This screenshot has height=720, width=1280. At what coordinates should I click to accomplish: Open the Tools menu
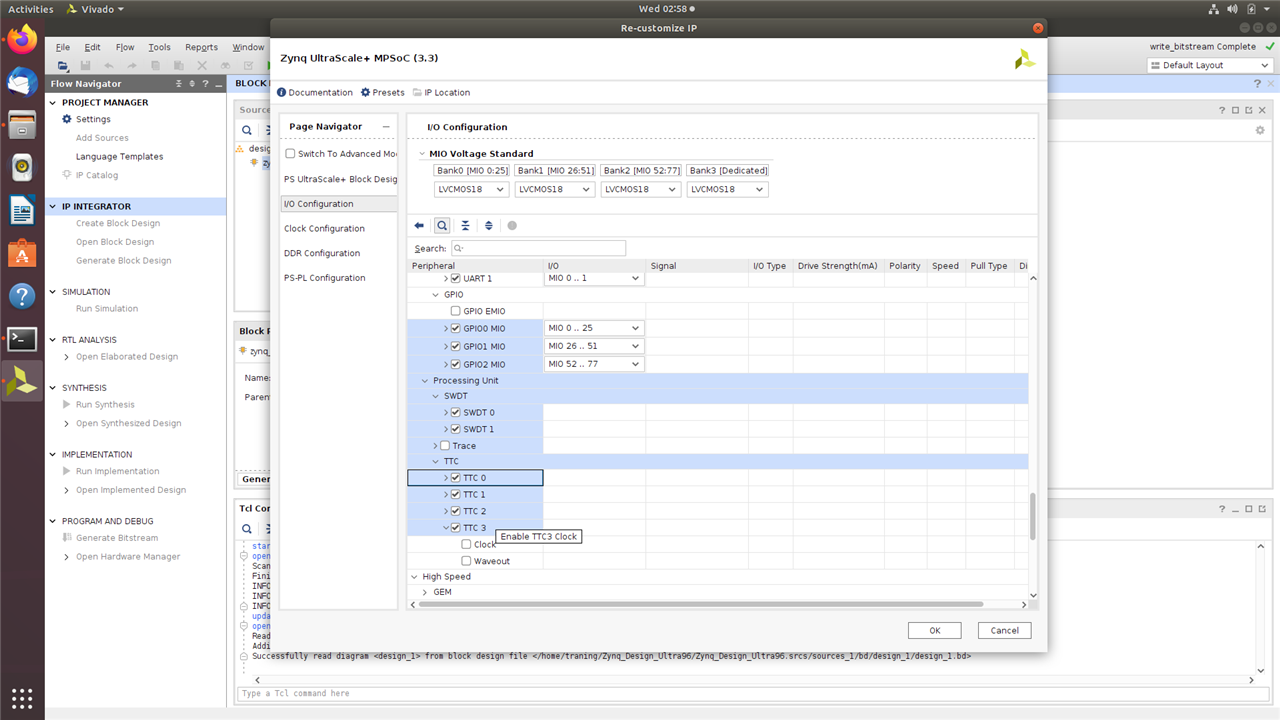click(x=159, y=47)
